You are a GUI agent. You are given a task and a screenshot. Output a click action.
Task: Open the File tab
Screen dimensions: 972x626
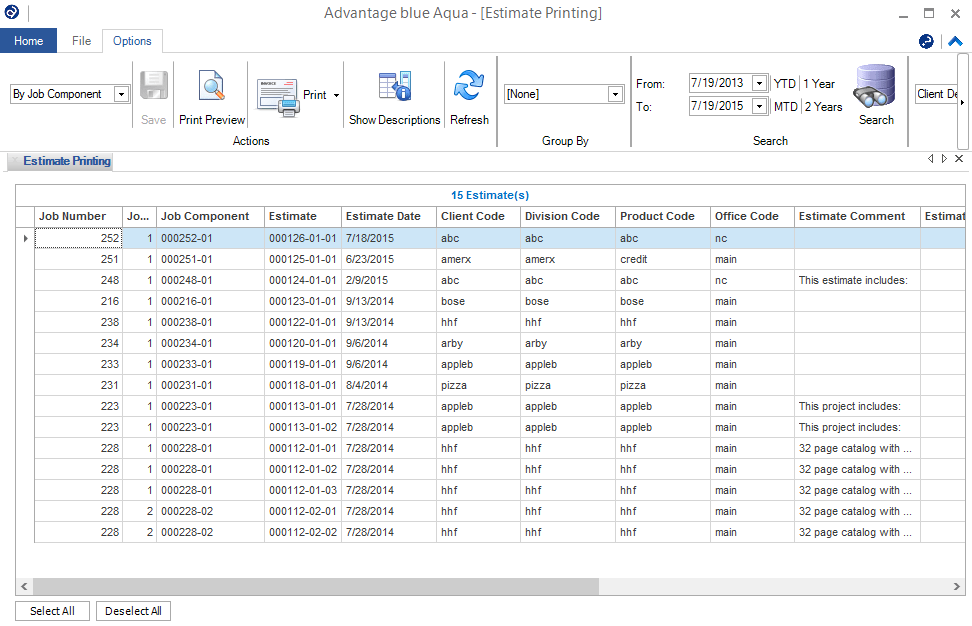(x=81, y=41)
